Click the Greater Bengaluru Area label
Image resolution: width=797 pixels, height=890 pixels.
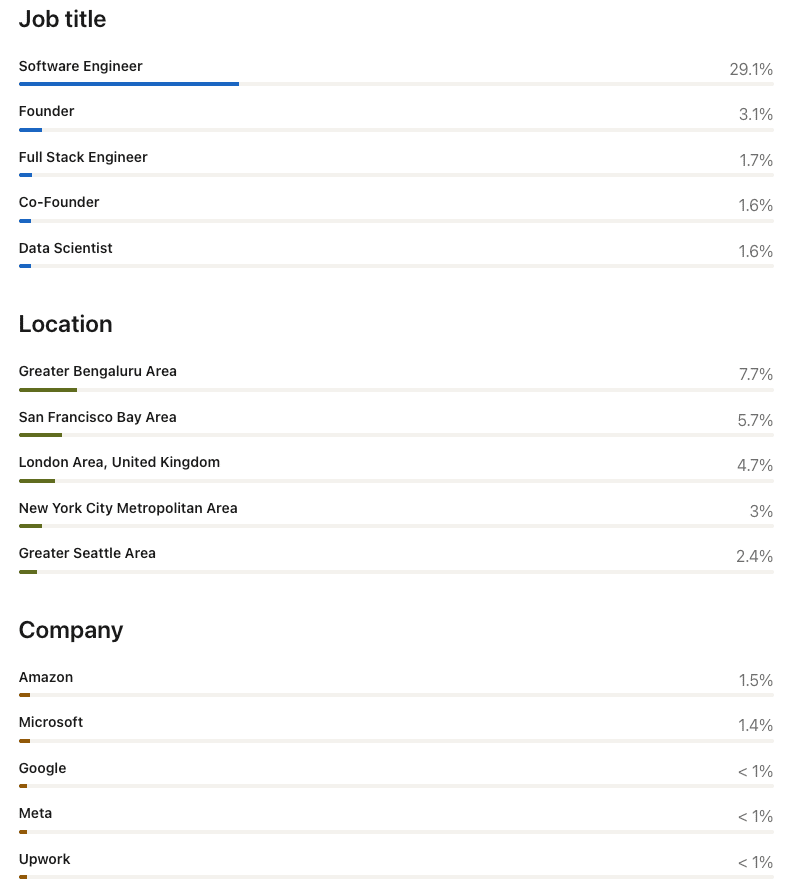(x=98, y=371)
